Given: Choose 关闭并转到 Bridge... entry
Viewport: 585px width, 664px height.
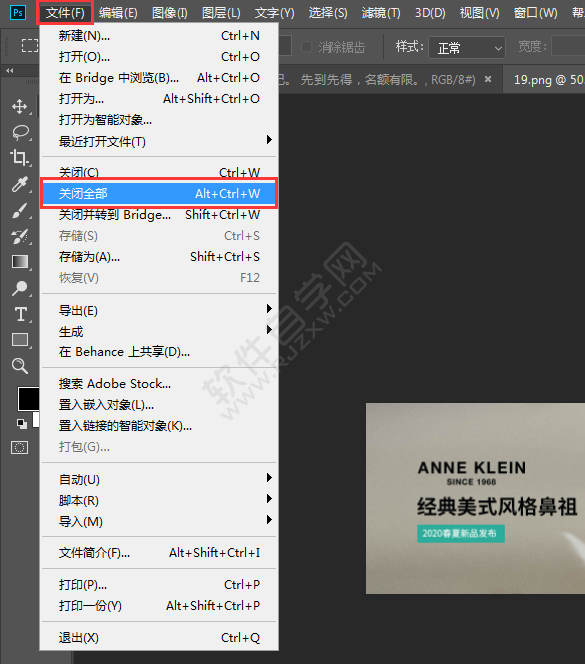Looking at the screenshot, I should click(x=159, y=215).
